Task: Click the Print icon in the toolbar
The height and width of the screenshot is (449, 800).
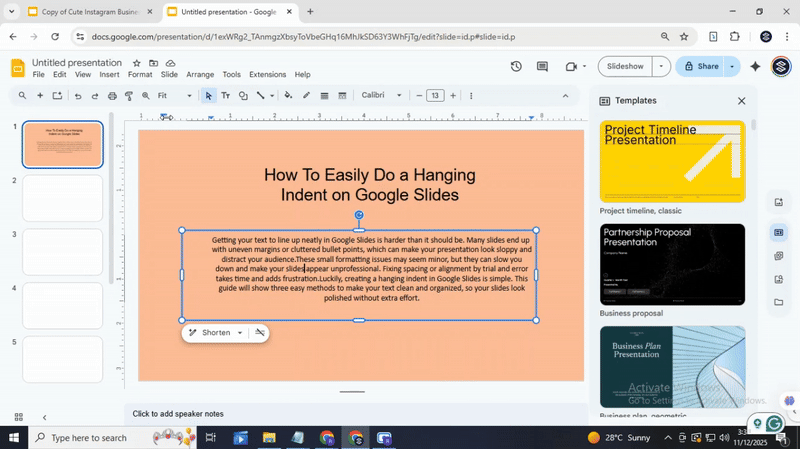Action: click(112, 96)
